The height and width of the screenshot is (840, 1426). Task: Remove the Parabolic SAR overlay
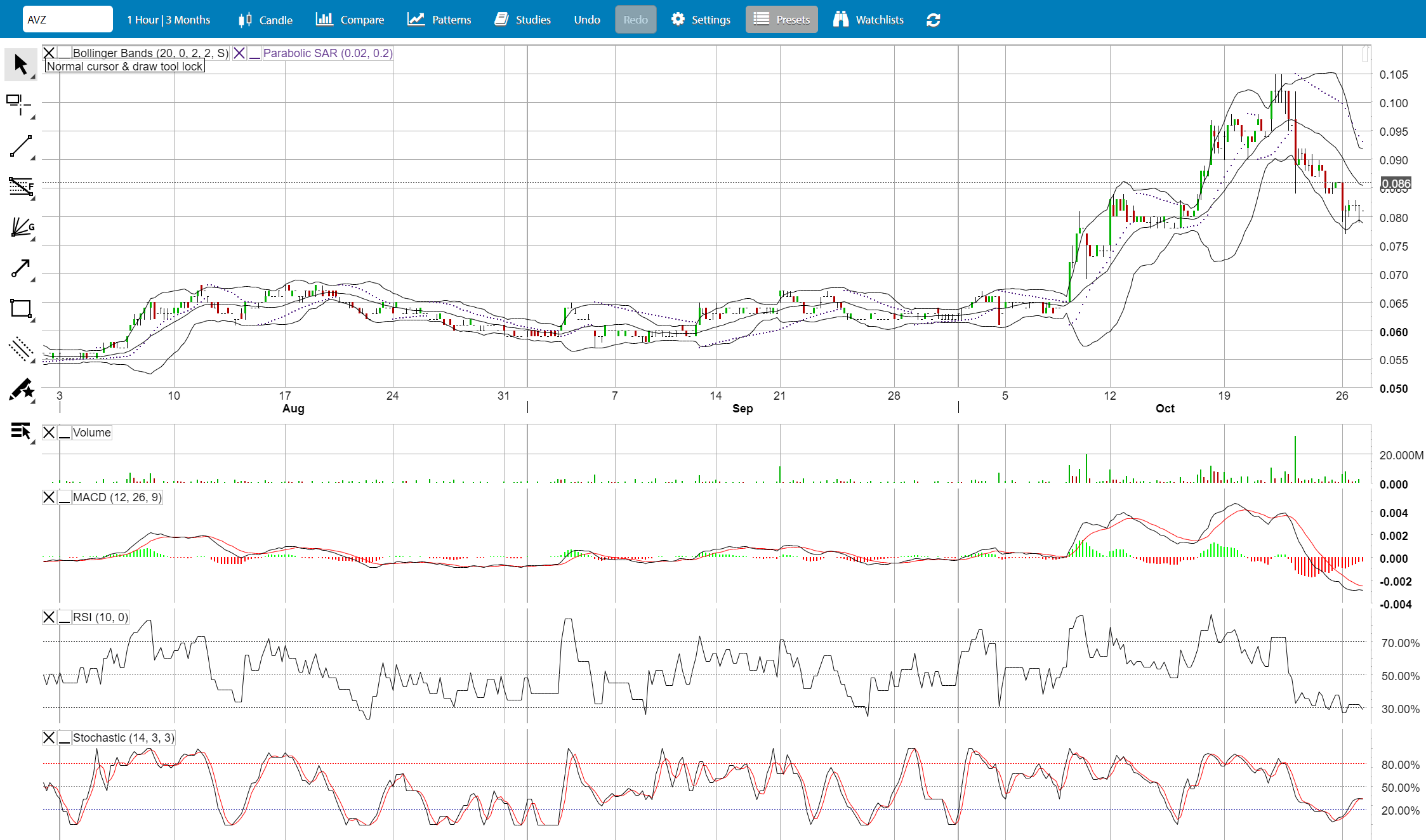pos(239,53)
